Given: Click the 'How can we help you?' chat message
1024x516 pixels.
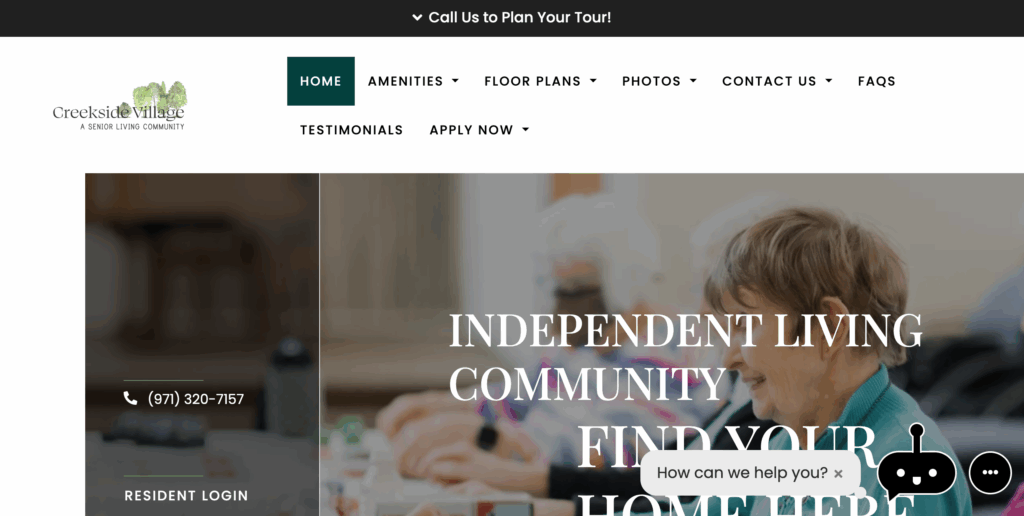Looking at the screenshot, I should pyautogui.click(x=742, y=473).
